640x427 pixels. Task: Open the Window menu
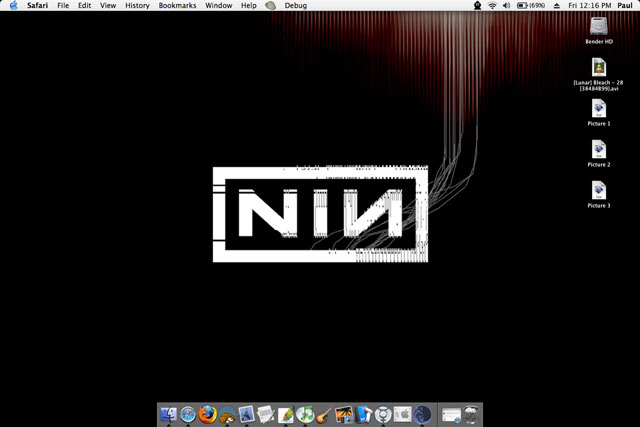click(x=218, y=5)
